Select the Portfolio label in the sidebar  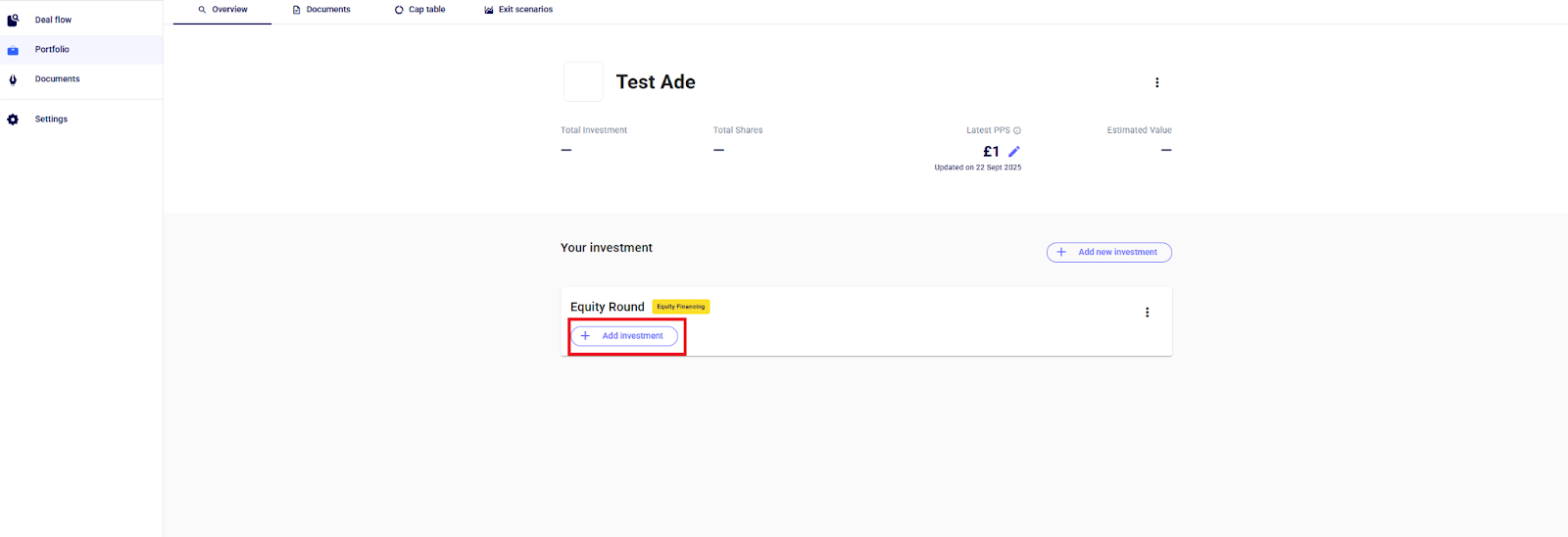point(52,50)
